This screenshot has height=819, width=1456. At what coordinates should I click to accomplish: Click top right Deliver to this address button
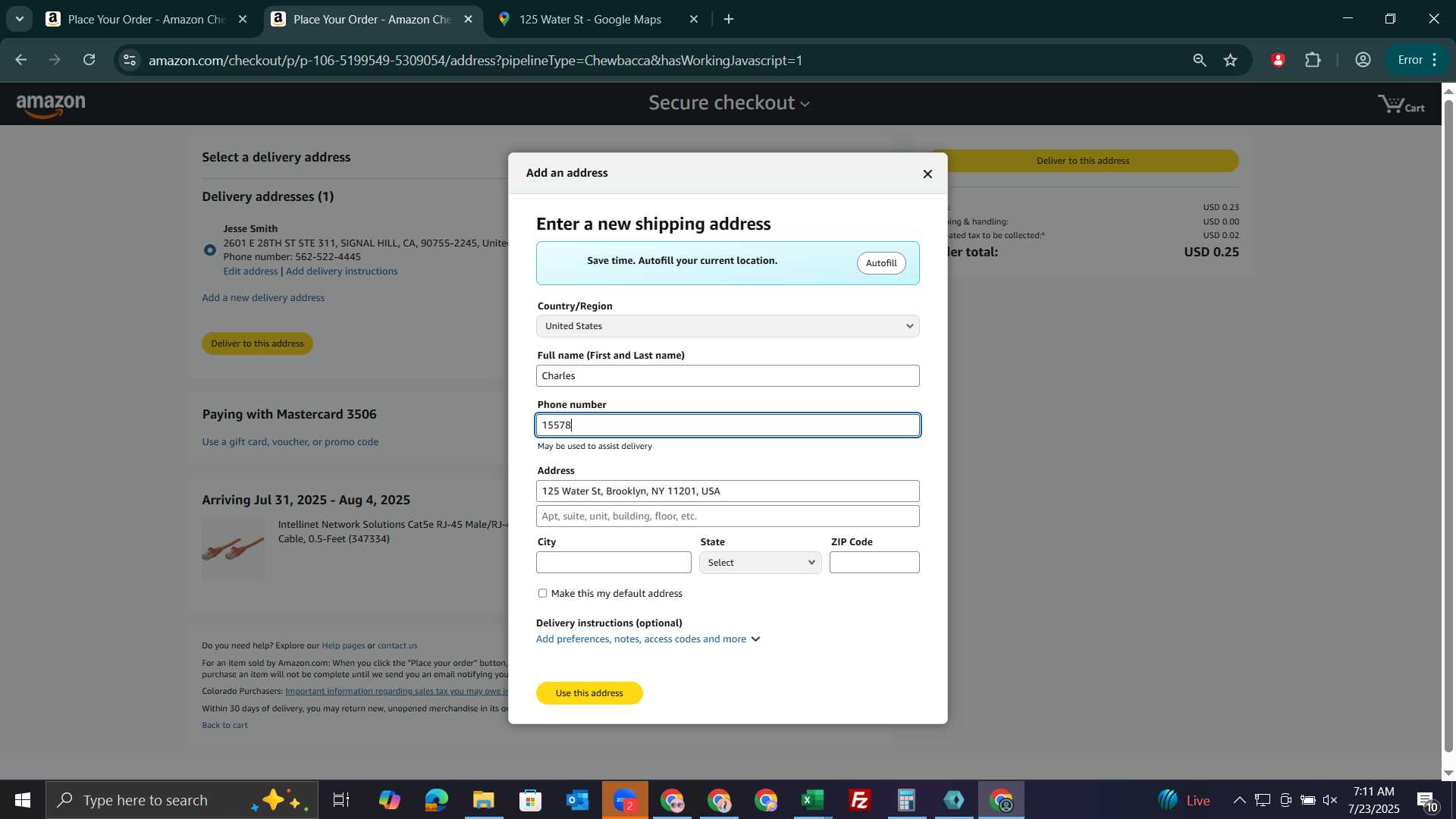[1083, 161]
